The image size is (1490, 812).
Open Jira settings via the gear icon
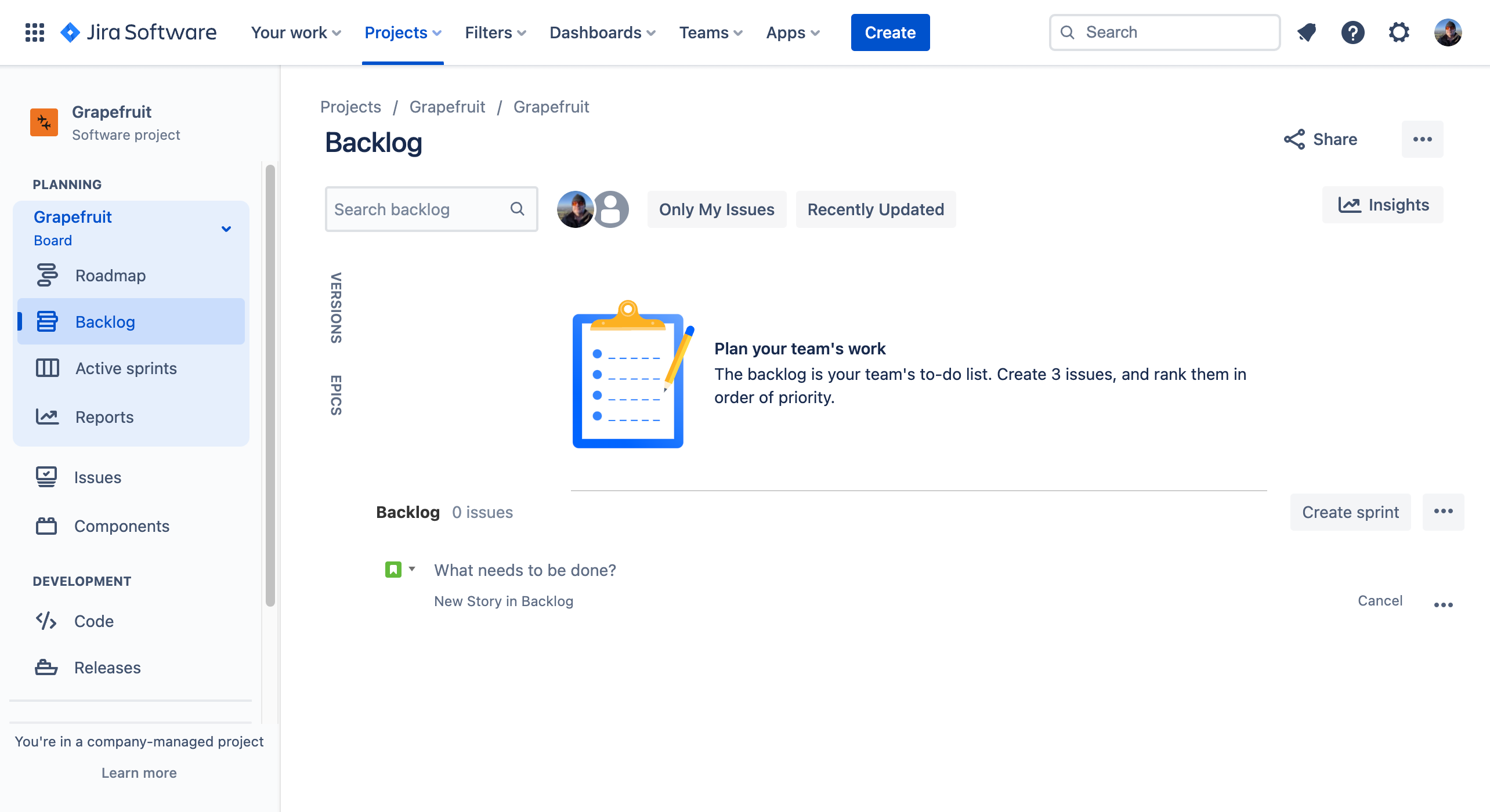(1399, 32)
